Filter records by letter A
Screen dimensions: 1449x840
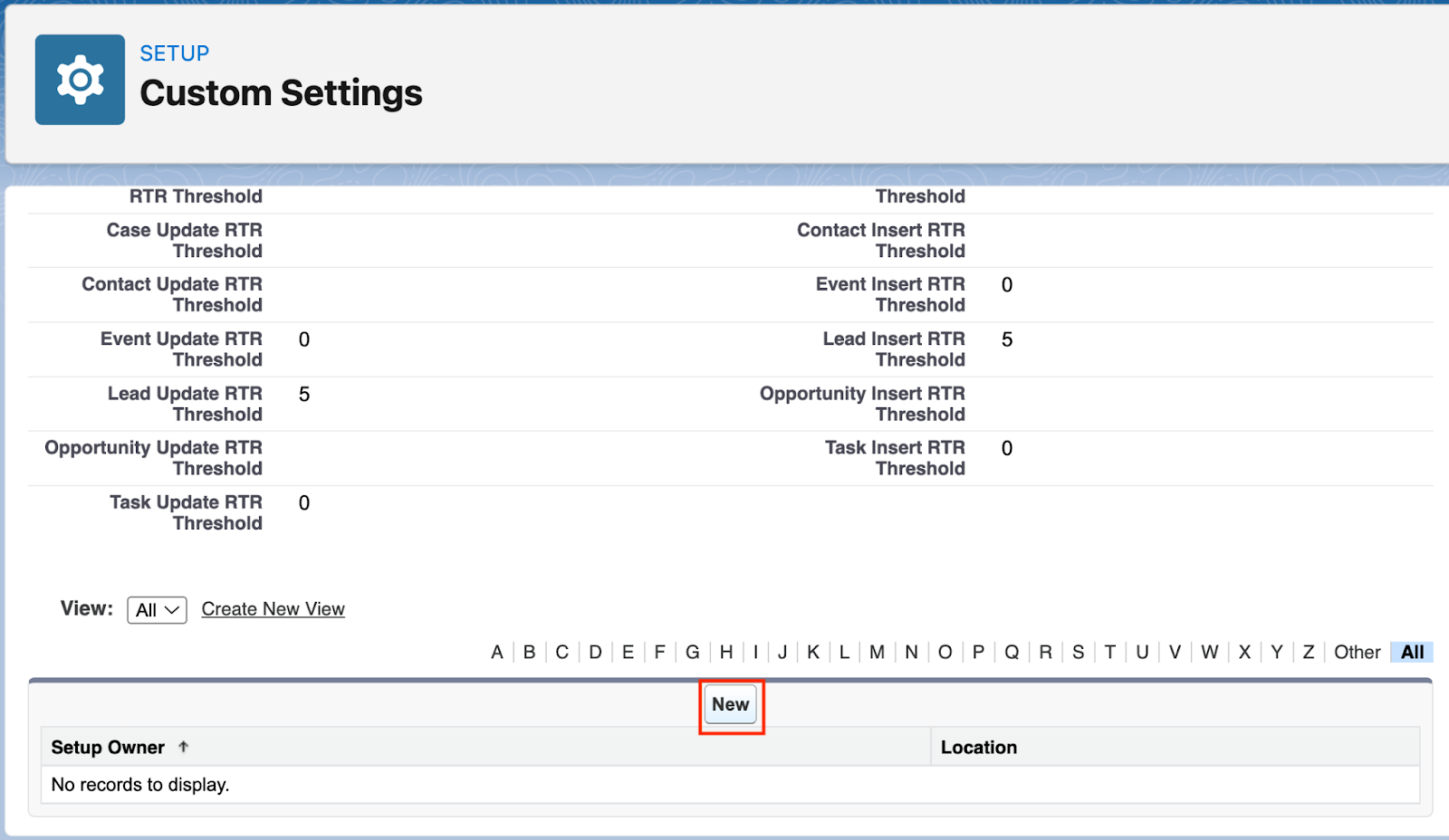click(497, 652)
